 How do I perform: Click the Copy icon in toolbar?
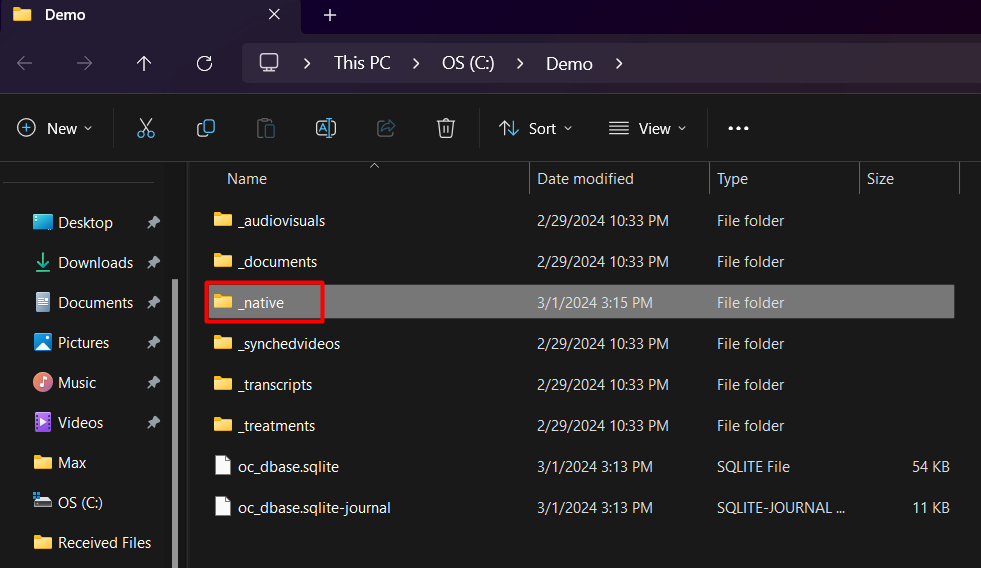(x=206, y=128)
